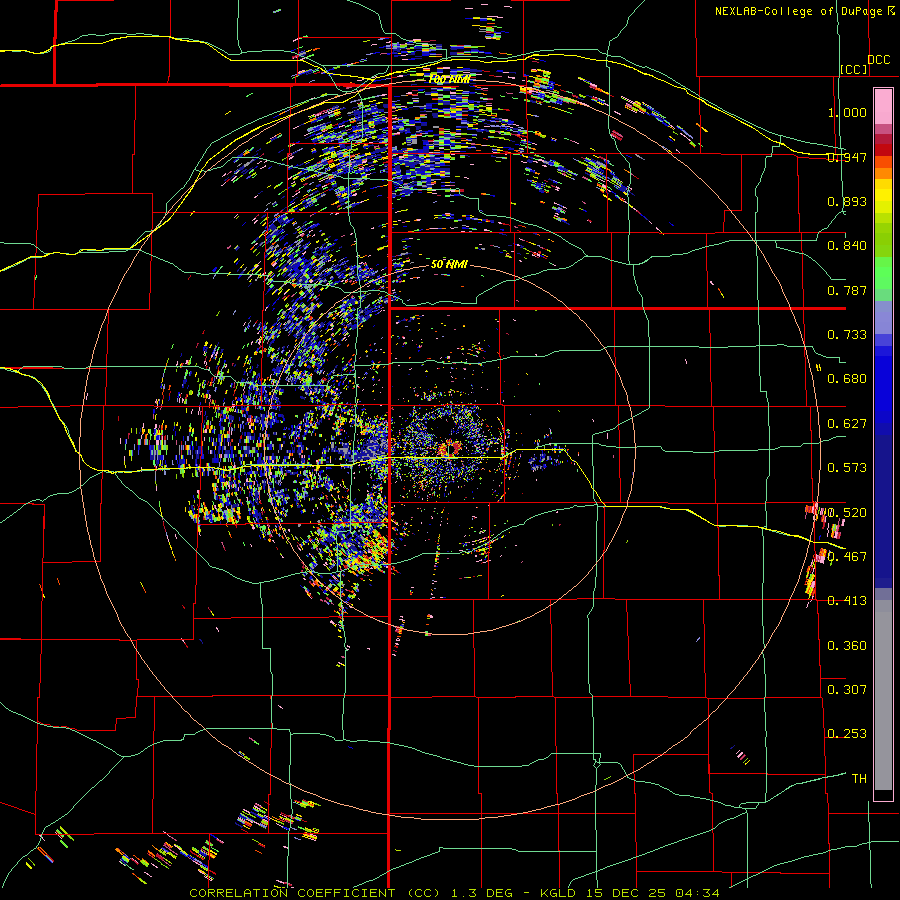The height and width of the screenshot is (900, 900).
Task: Click the TH threshold label
Action: click(859, 778)
